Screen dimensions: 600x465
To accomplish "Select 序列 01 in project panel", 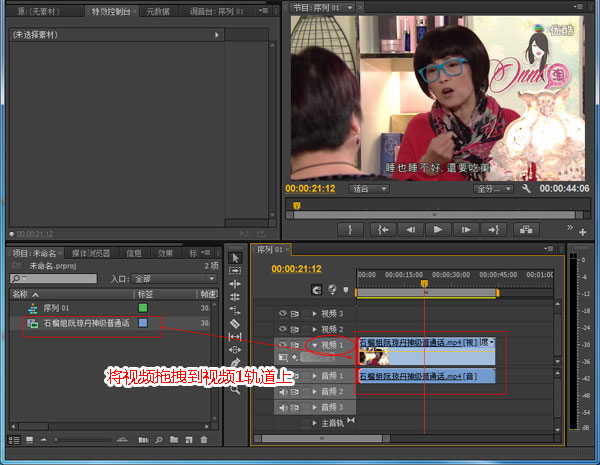I will point(56,308).
